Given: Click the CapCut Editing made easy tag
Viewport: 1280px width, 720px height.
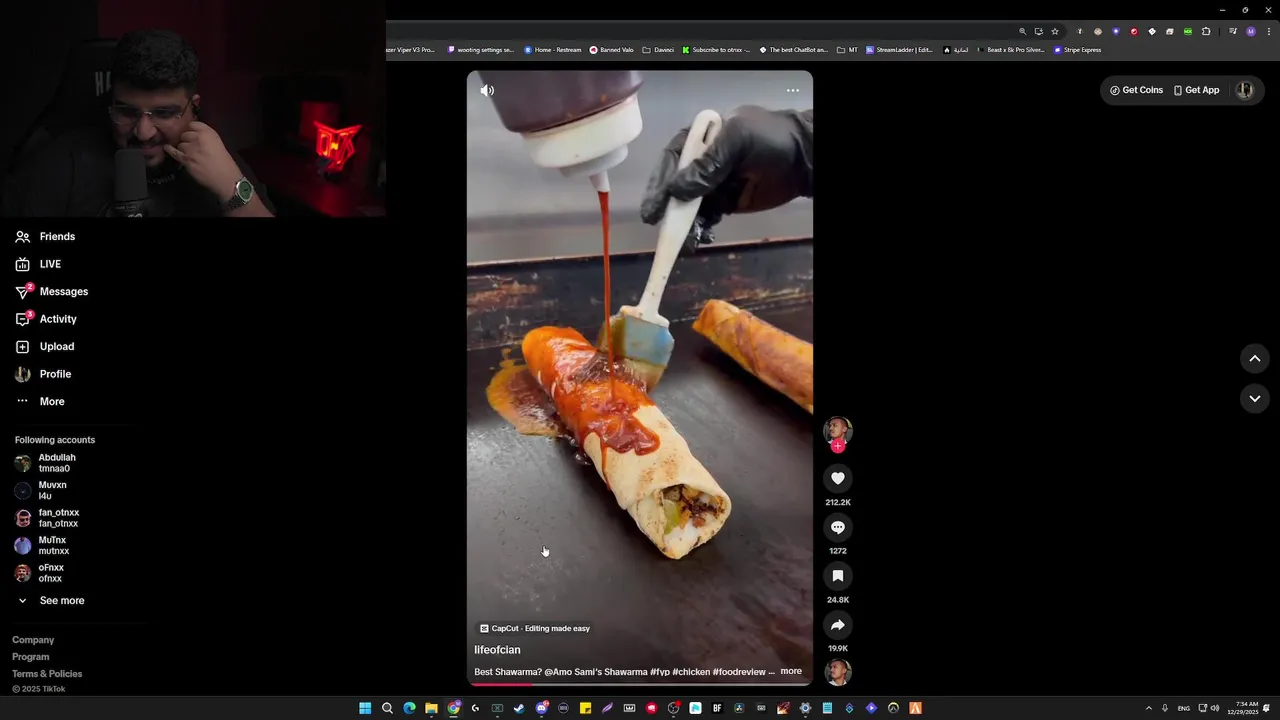Looking at the screenshot, I should click(x=535, y=628).
